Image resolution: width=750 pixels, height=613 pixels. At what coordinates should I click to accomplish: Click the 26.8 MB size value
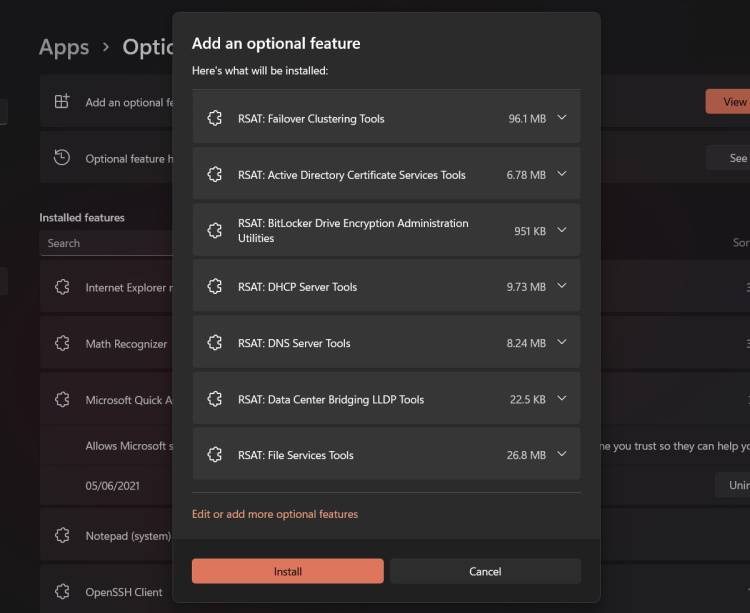526,455
